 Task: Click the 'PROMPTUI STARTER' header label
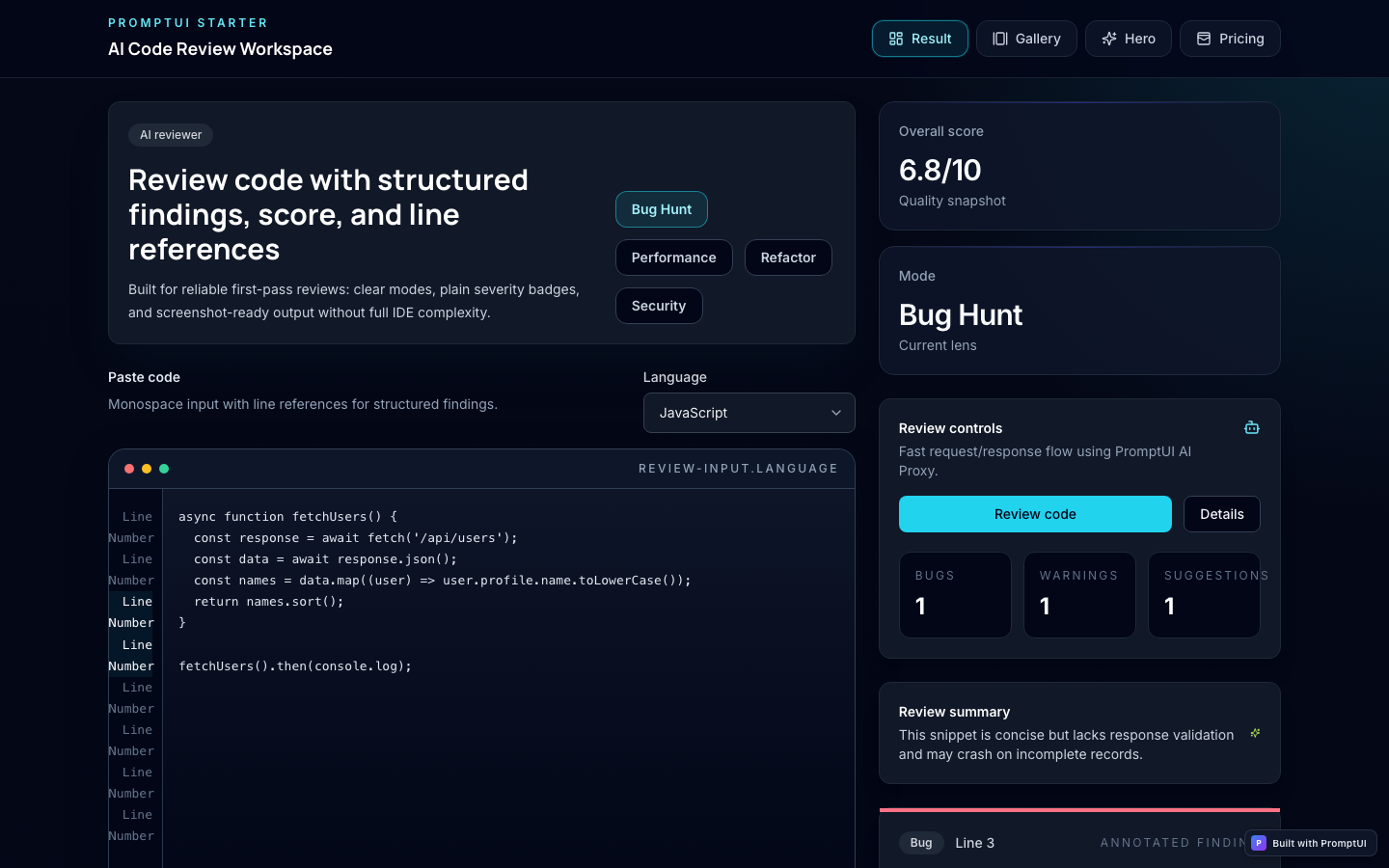[x=188, y=23]
